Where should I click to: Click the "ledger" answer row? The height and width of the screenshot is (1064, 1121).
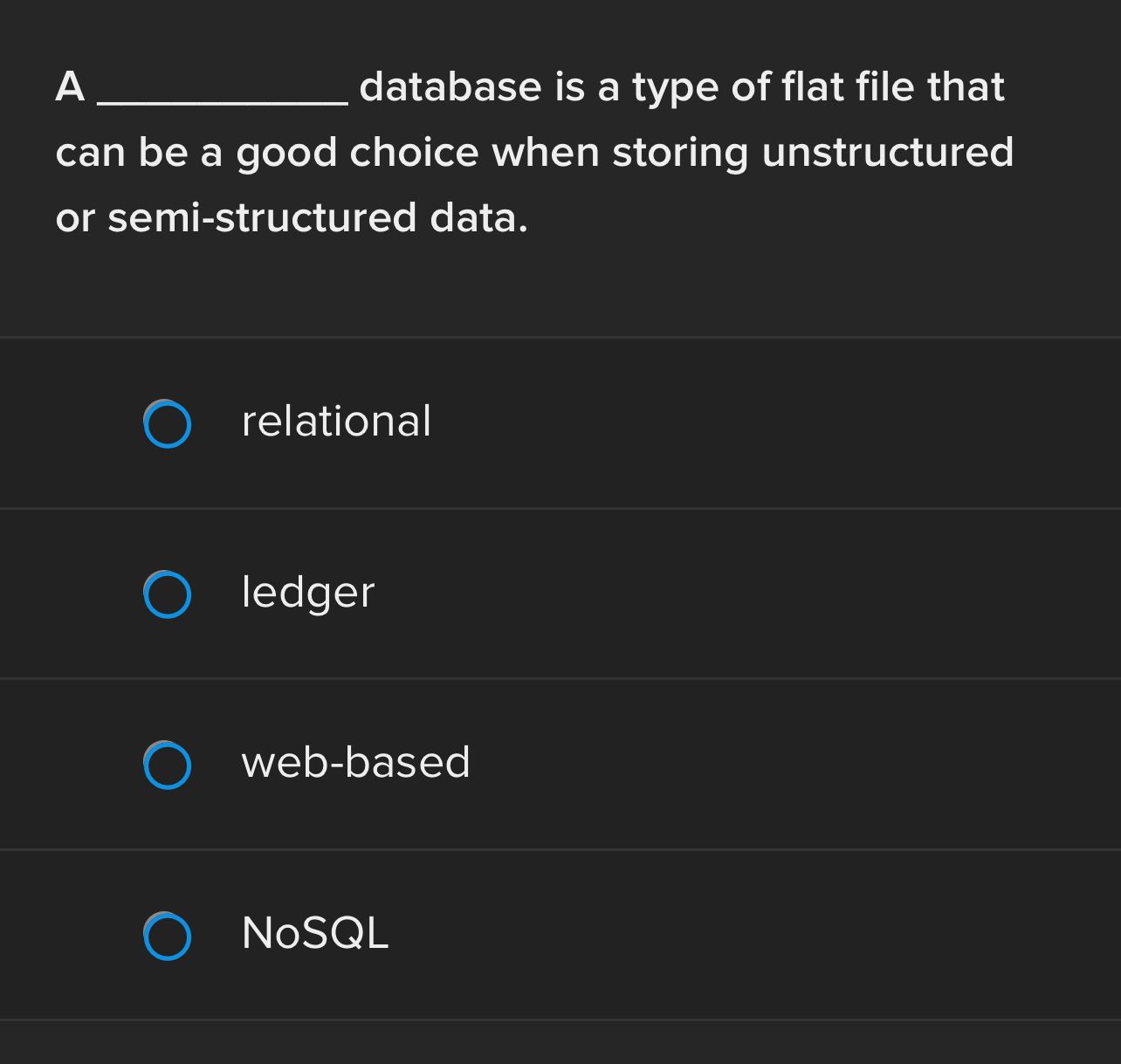560,594
